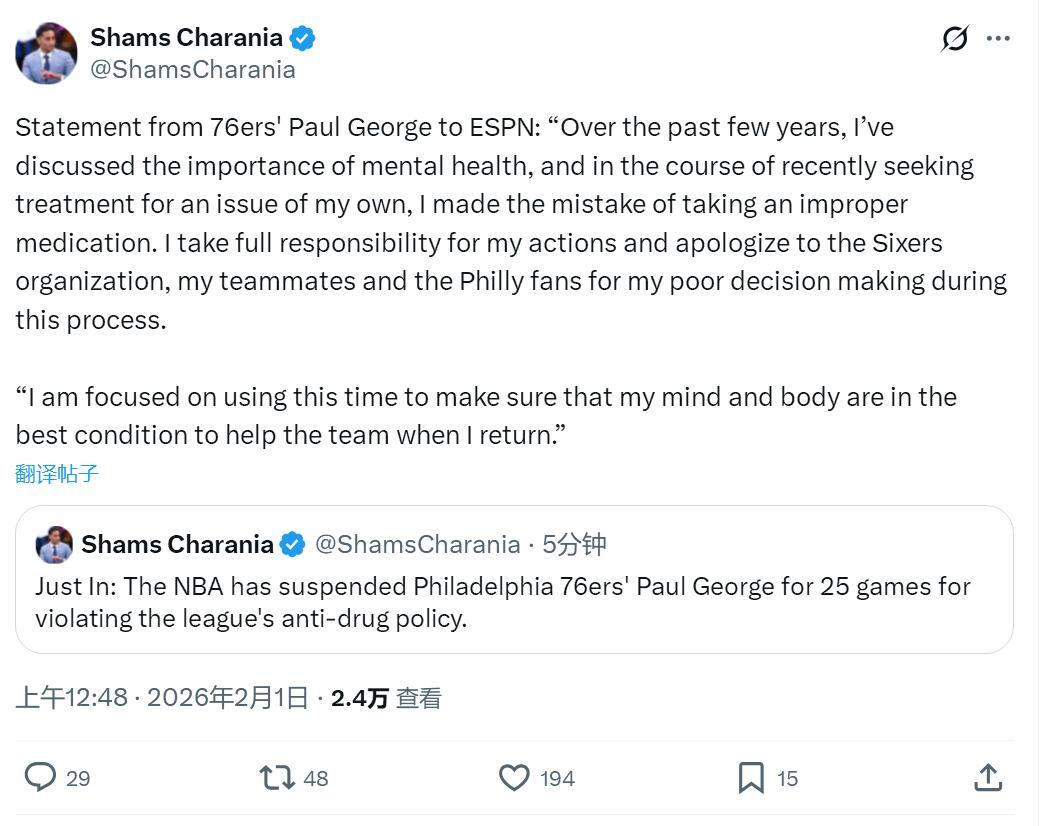Click the reply count number 29
This screenshot has width=1047, height=826.
click(x=78, y=778)
